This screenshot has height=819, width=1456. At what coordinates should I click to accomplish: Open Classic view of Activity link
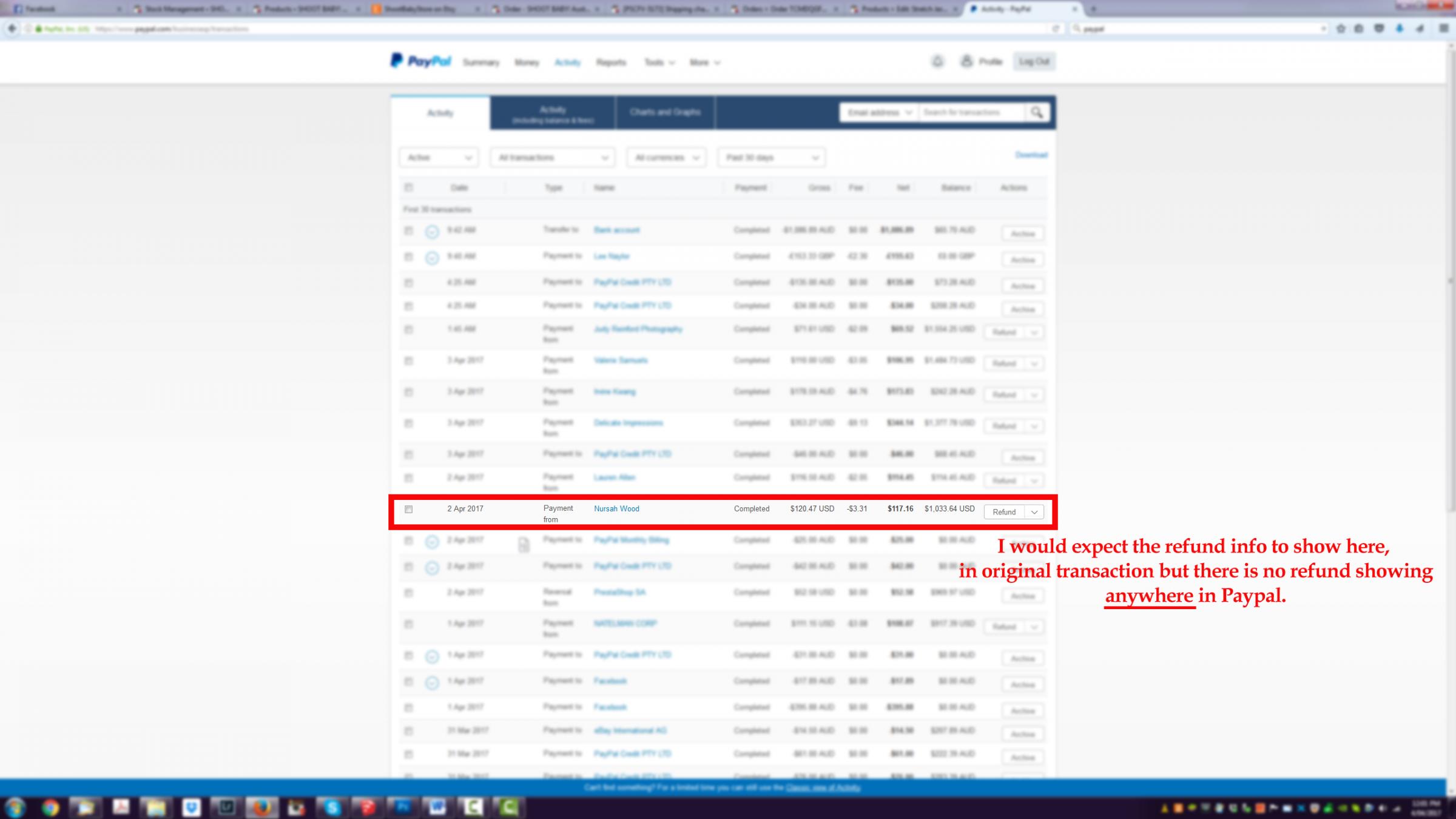pos(823,787)
